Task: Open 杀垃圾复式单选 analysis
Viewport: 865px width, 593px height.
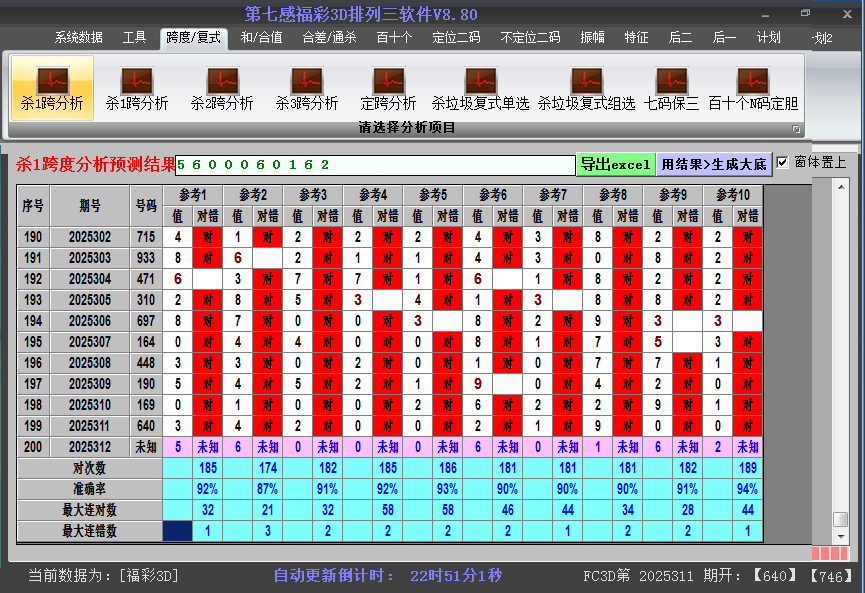Action: click(x=480, y=87)
